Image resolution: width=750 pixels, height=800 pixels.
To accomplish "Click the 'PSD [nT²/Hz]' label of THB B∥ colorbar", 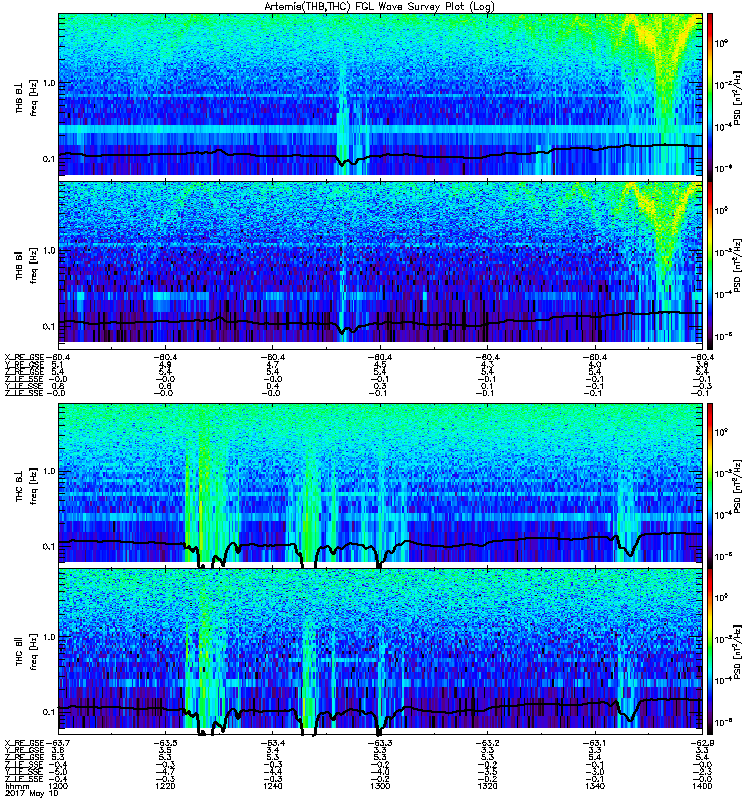I will (x=739, y=265).
